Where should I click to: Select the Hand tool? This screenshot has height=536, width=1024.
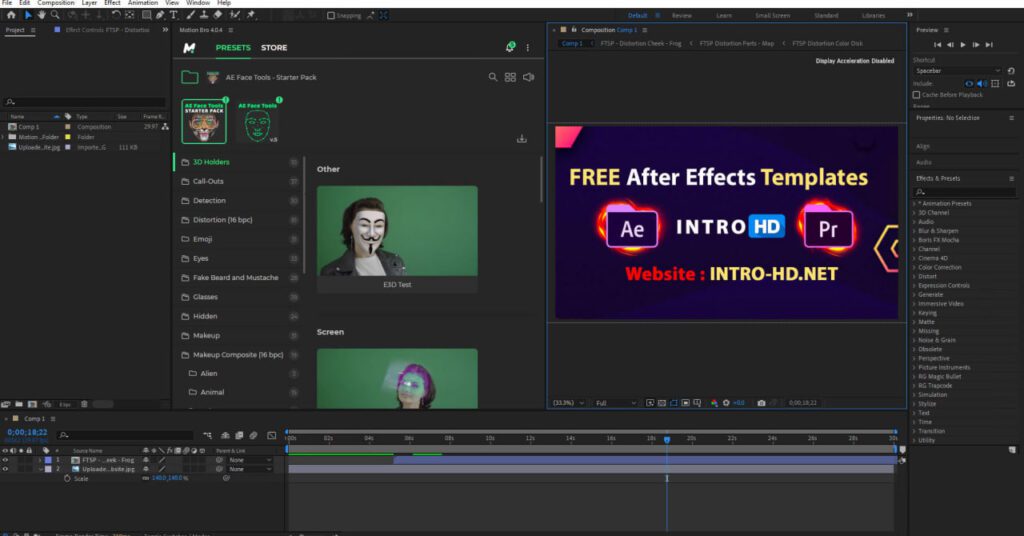tap(42, 14)
